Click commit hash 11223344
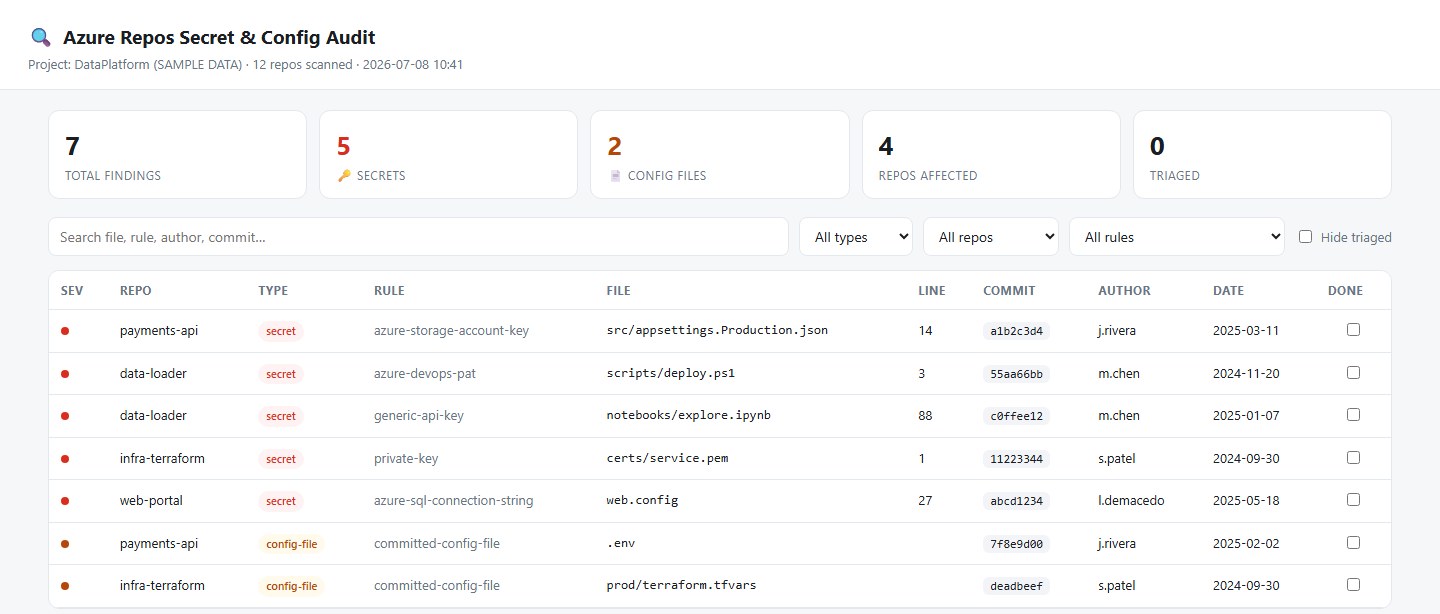 (x=1016, y=459)
